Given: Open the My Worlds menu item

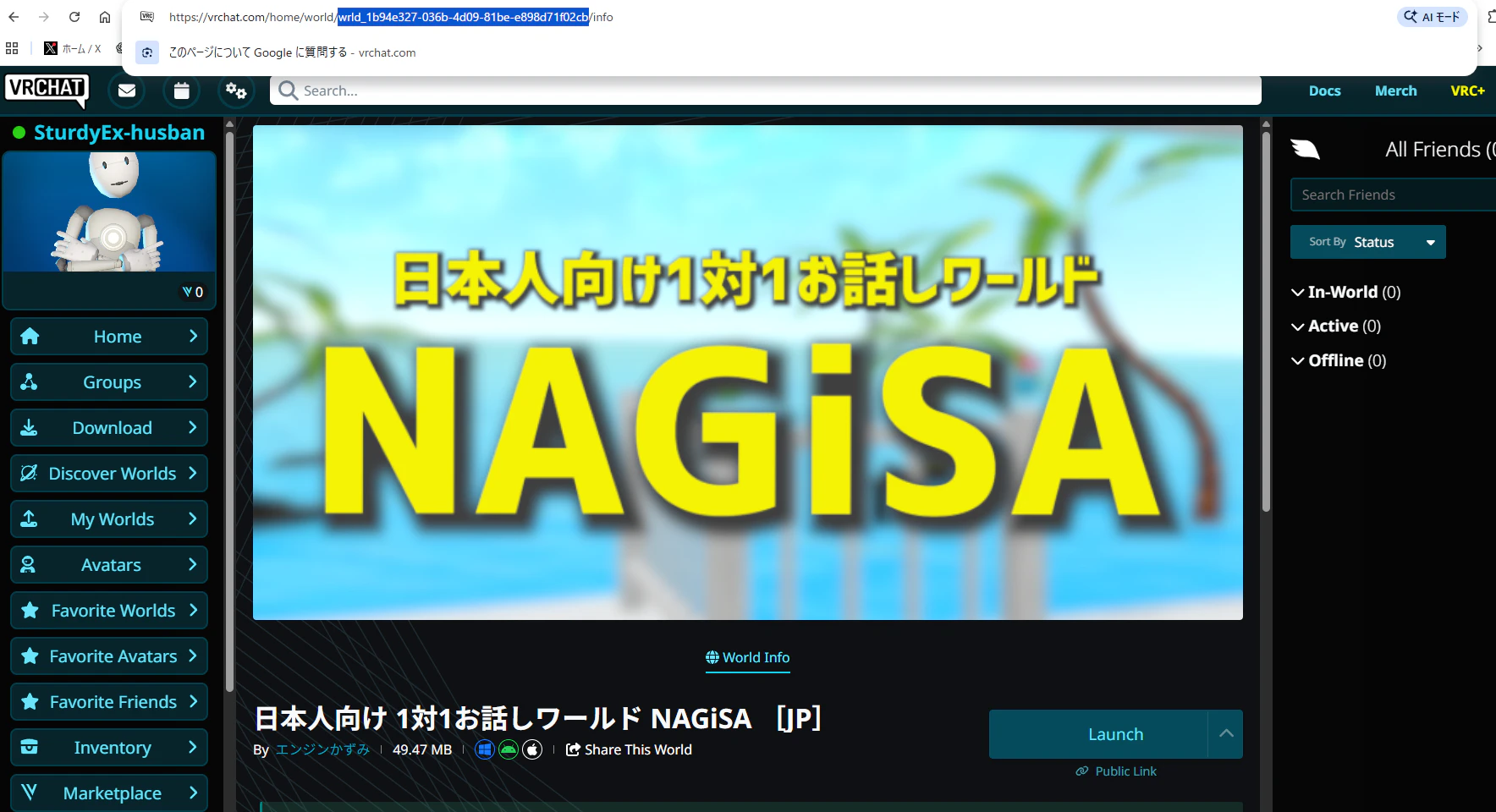Looking at the screenshot, I should (x=109, y=518).
